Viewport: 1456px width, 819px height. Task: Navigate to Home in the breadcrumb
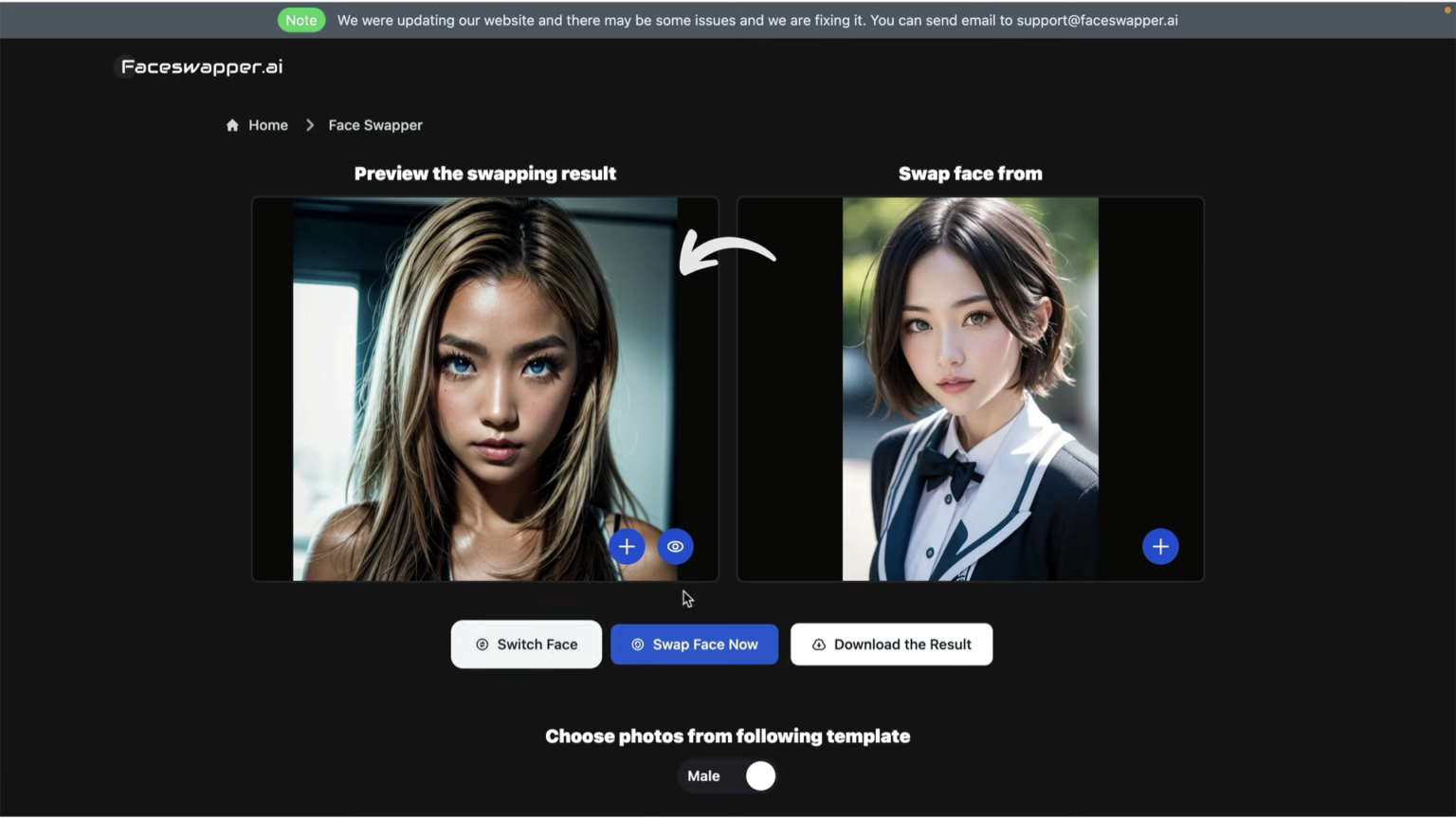(x=267, y=124)
